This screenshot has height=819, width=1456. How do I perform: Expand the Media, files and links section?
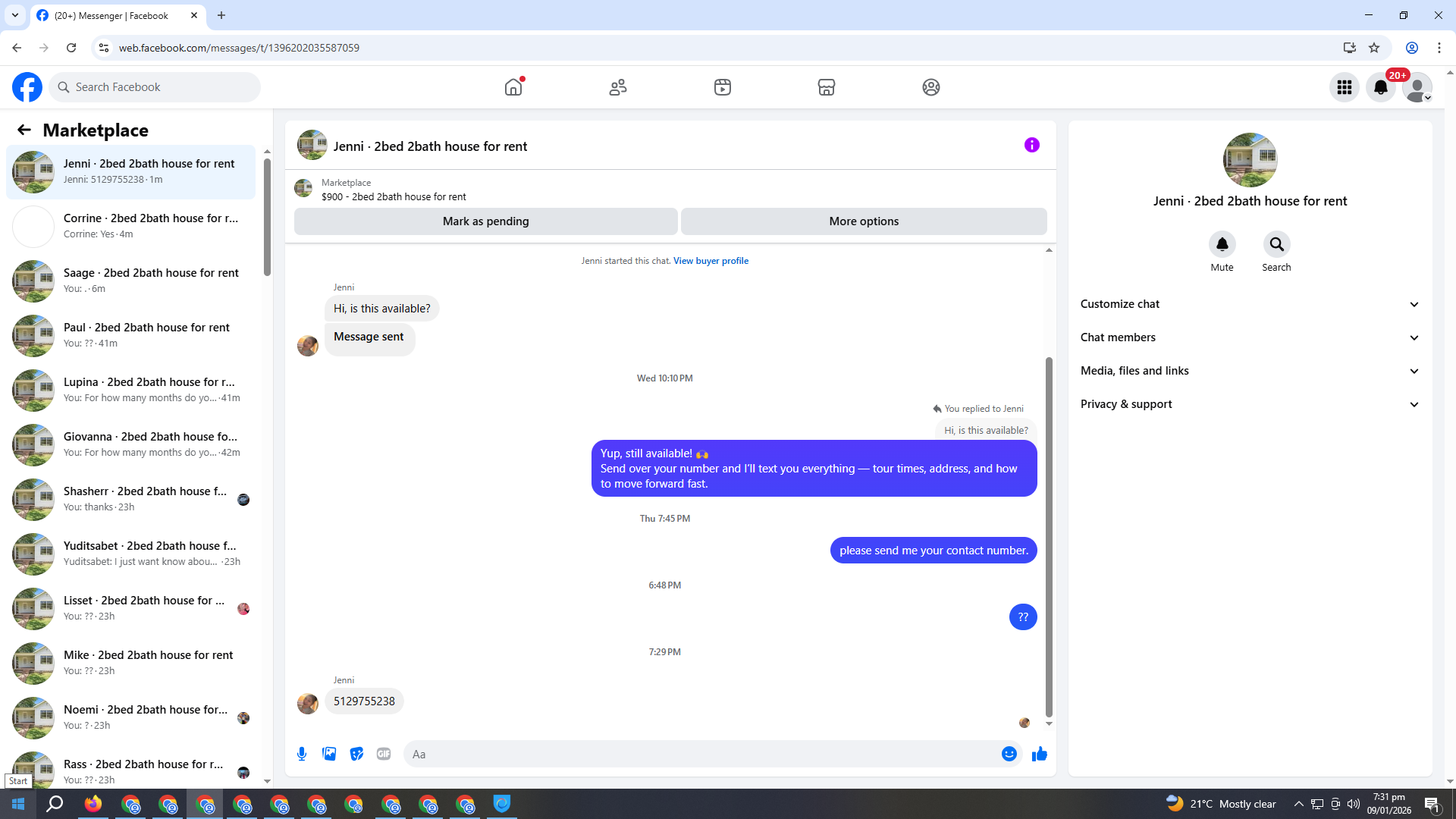pyautogui.click(x=1250, y=371)
